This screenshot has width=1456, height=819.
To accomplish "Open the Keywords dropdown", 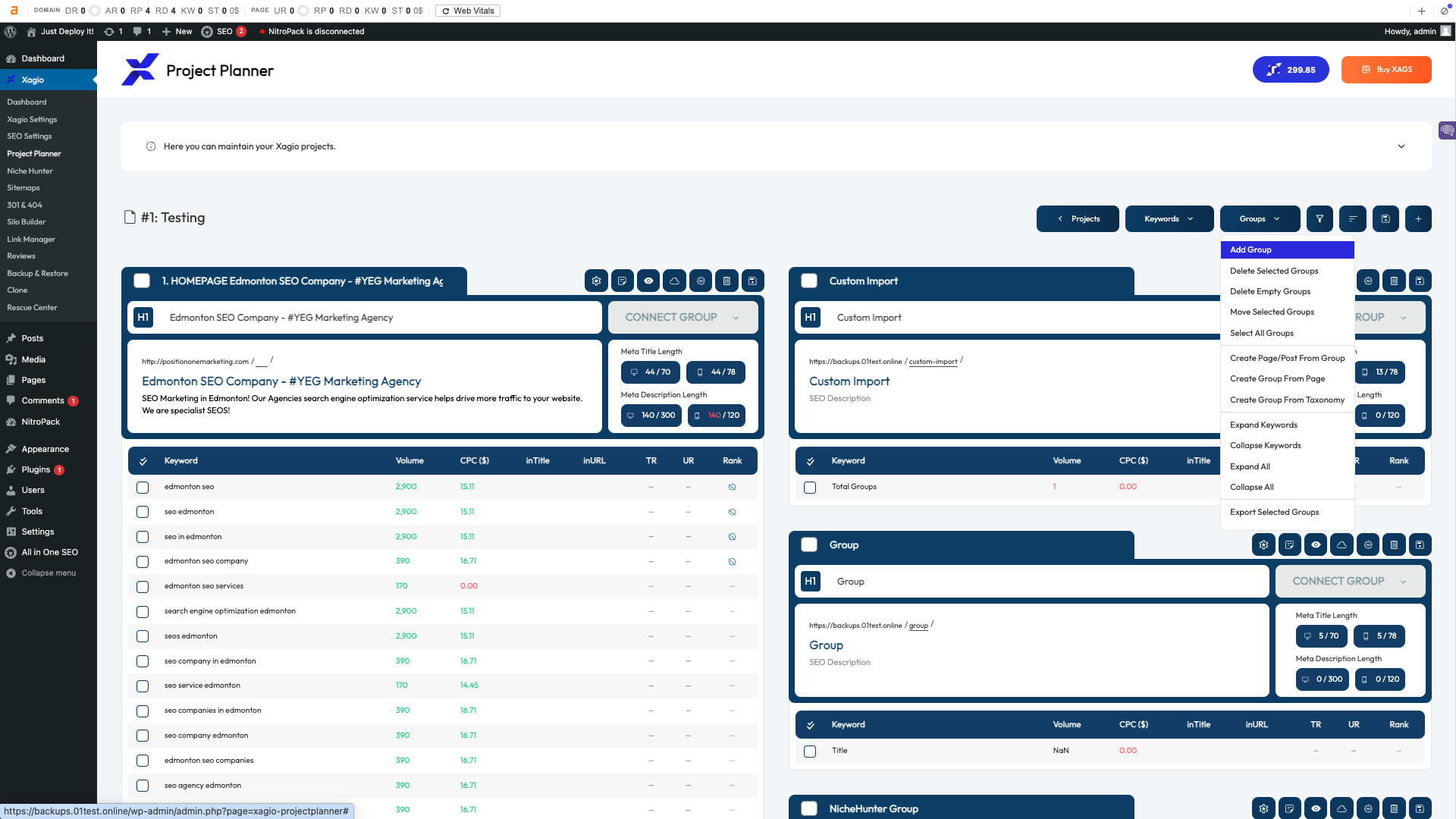I will point(1169,218).
